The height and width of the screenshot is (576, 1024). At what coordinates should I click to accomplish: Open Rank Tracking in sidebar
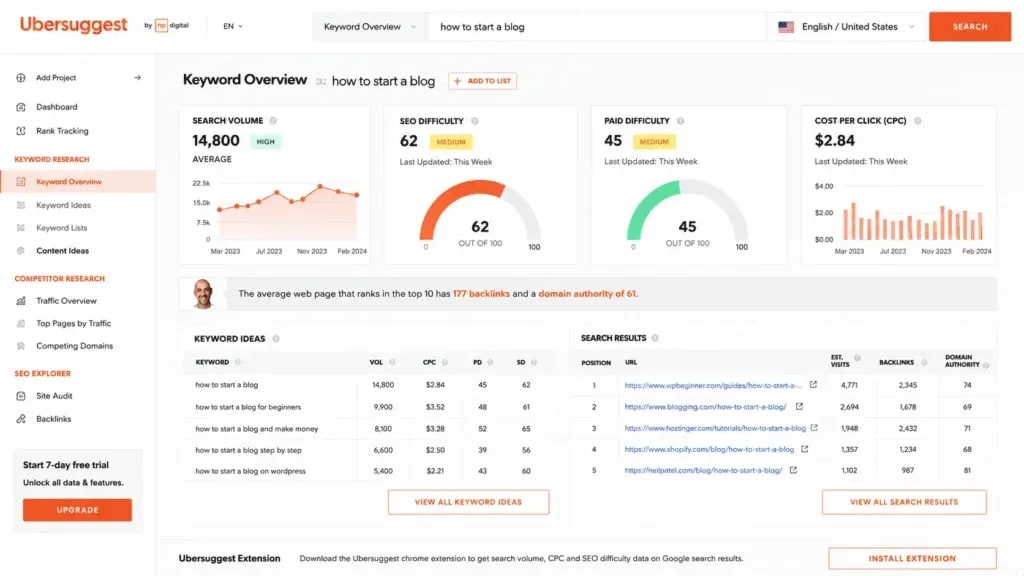pyautogui.click(x=62, y=131)
